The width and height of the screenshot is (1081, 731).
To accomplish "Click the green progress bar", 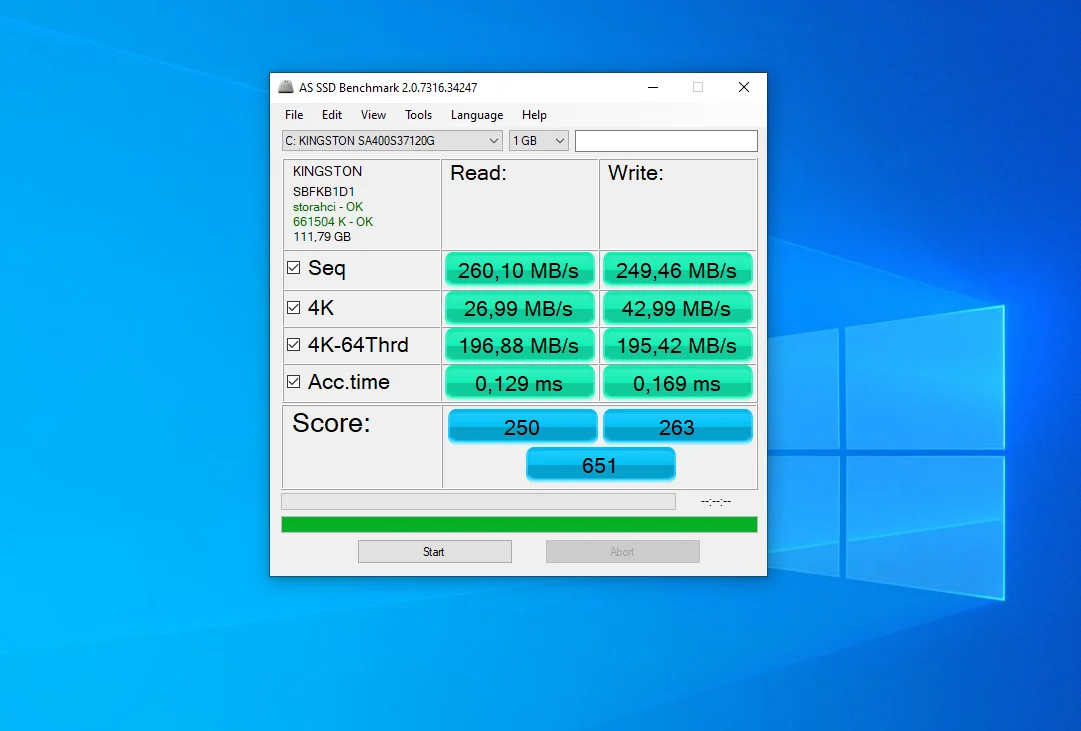I will [519, 525].
